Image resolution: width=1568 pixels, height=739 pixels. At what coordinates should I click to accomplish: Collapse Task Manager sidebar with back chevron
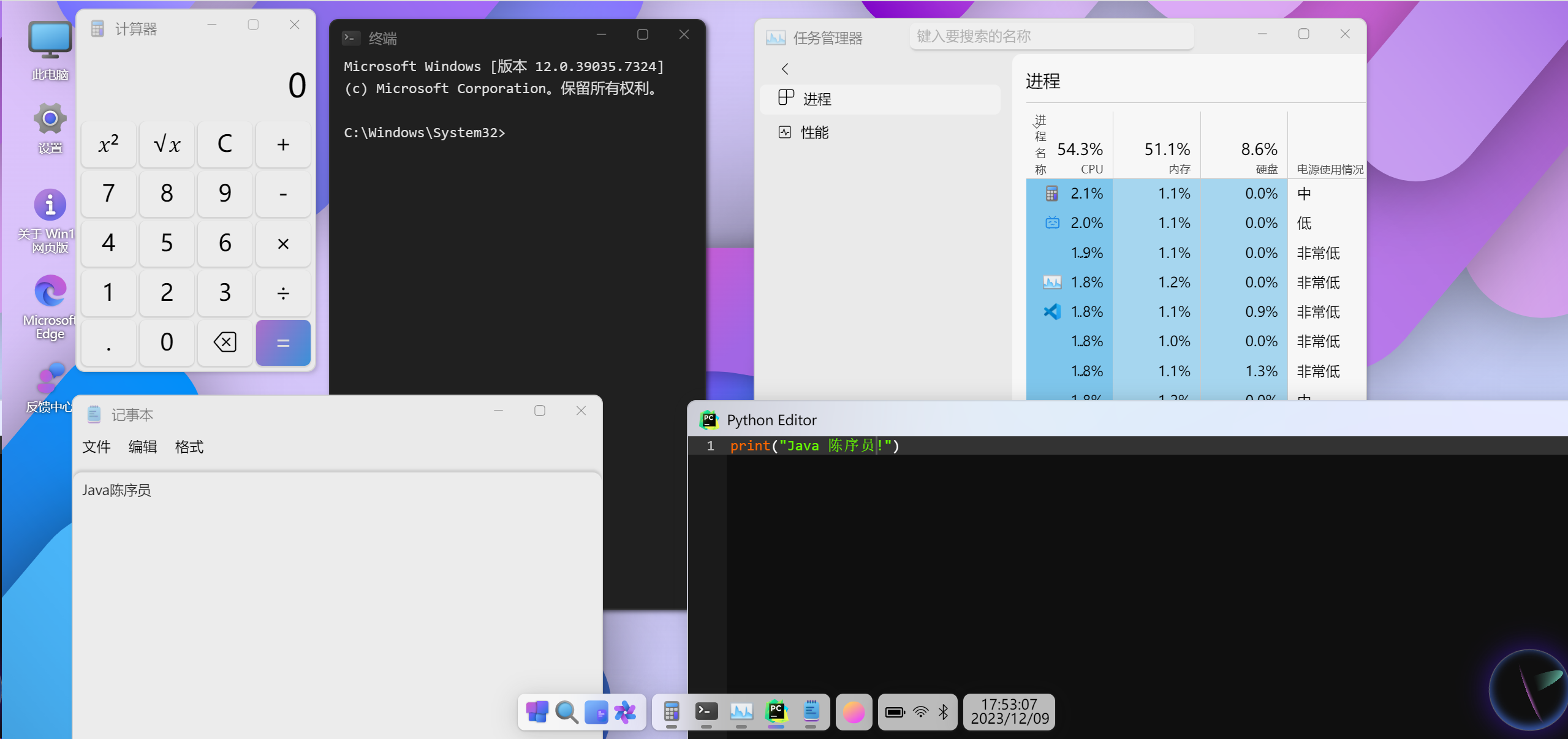pyautogui.click(x=785, y=69)
